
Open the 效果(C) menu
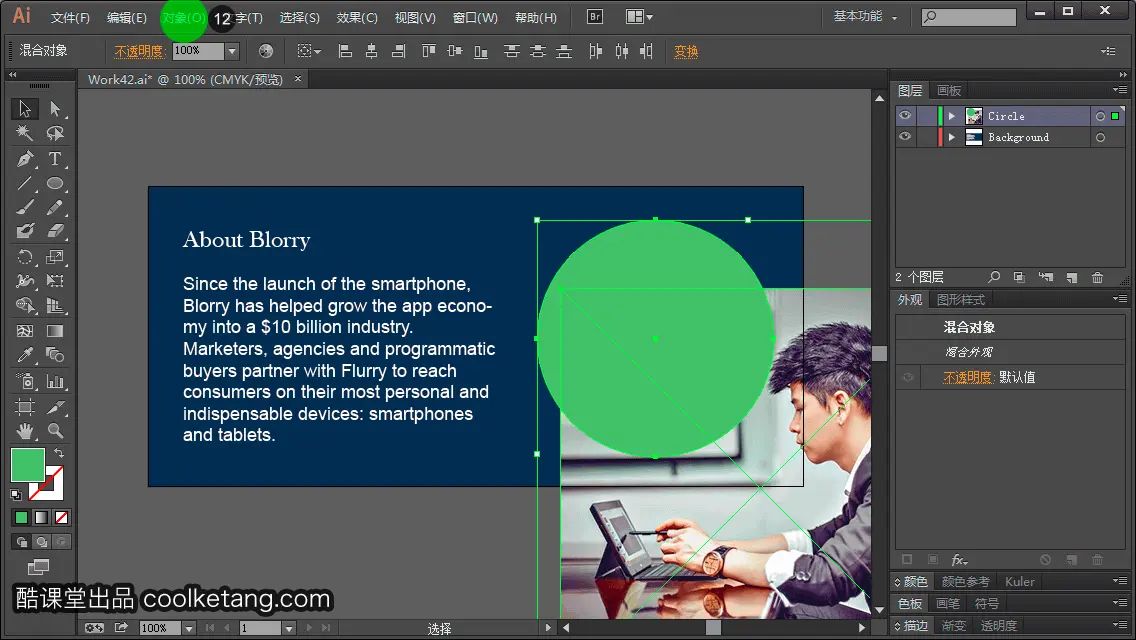357,17
